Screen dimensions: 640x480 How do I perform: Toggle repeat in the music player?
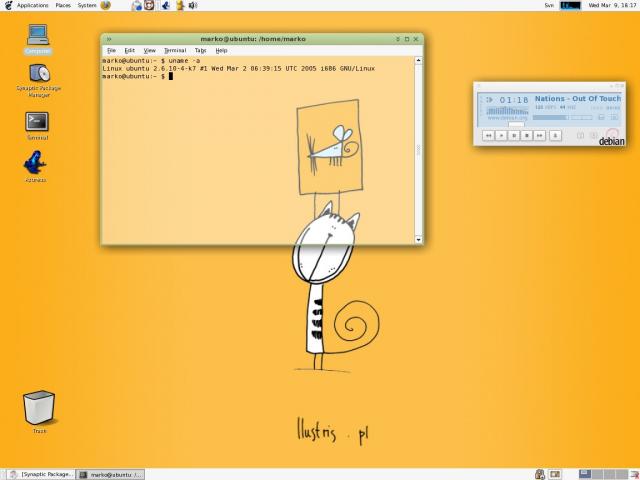point(594,135)
